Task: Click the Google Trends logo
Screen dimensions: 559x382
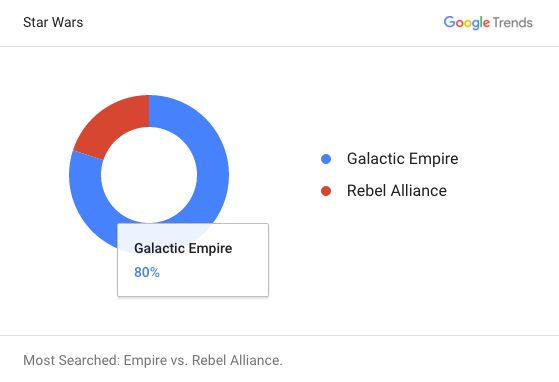Action: [488, 22]
